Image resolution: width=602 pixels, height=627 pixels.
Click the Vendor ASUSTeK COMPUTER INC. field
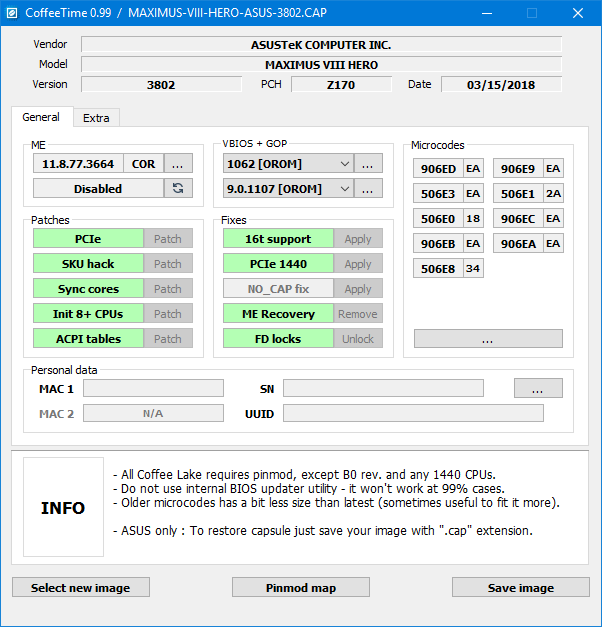[321, 44]
